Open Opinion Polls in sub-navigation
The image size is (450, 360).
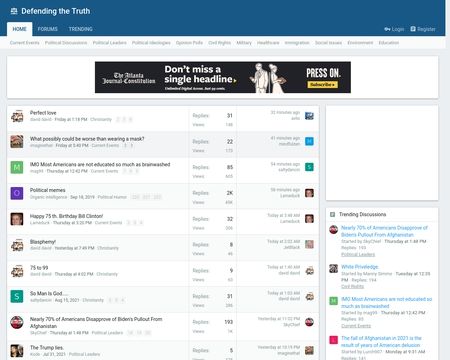click(x=189, y=43)
